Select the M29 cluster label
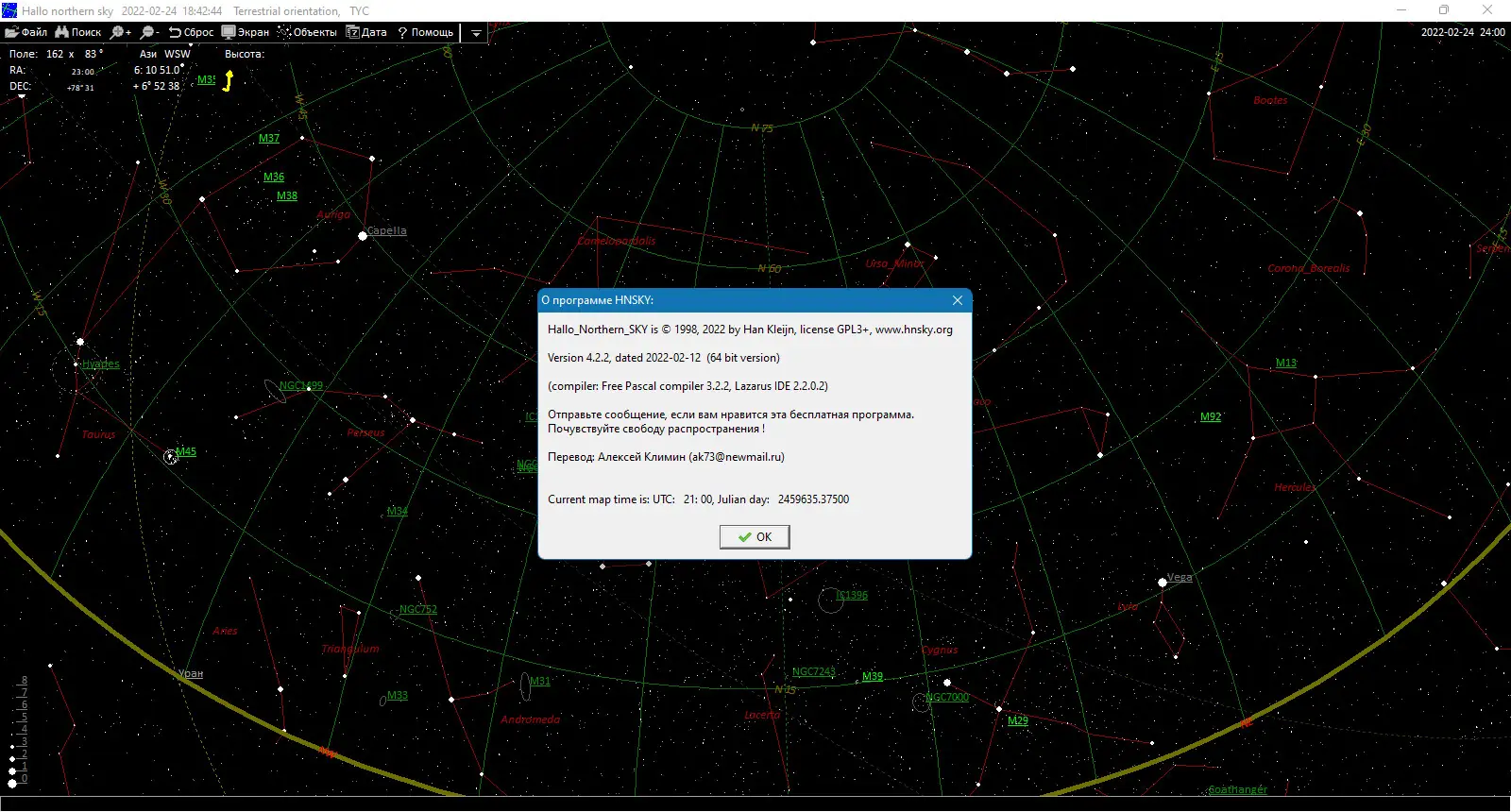The width and height of the screenshot is (1511, 812). (x=1018, y=720)
